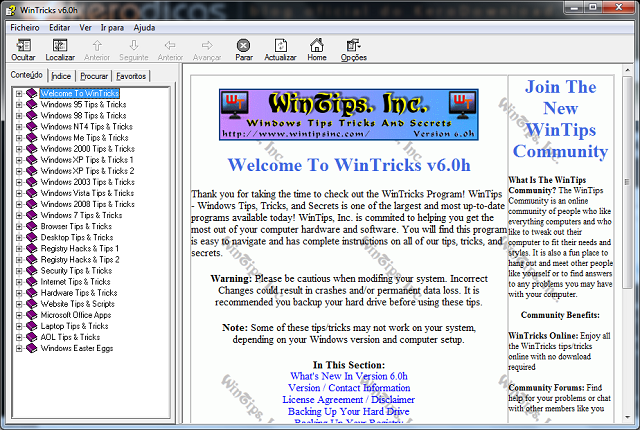This screenshot has height=430, width=640.
Task: Switch to the Favoritos tab
Action: 131,76
